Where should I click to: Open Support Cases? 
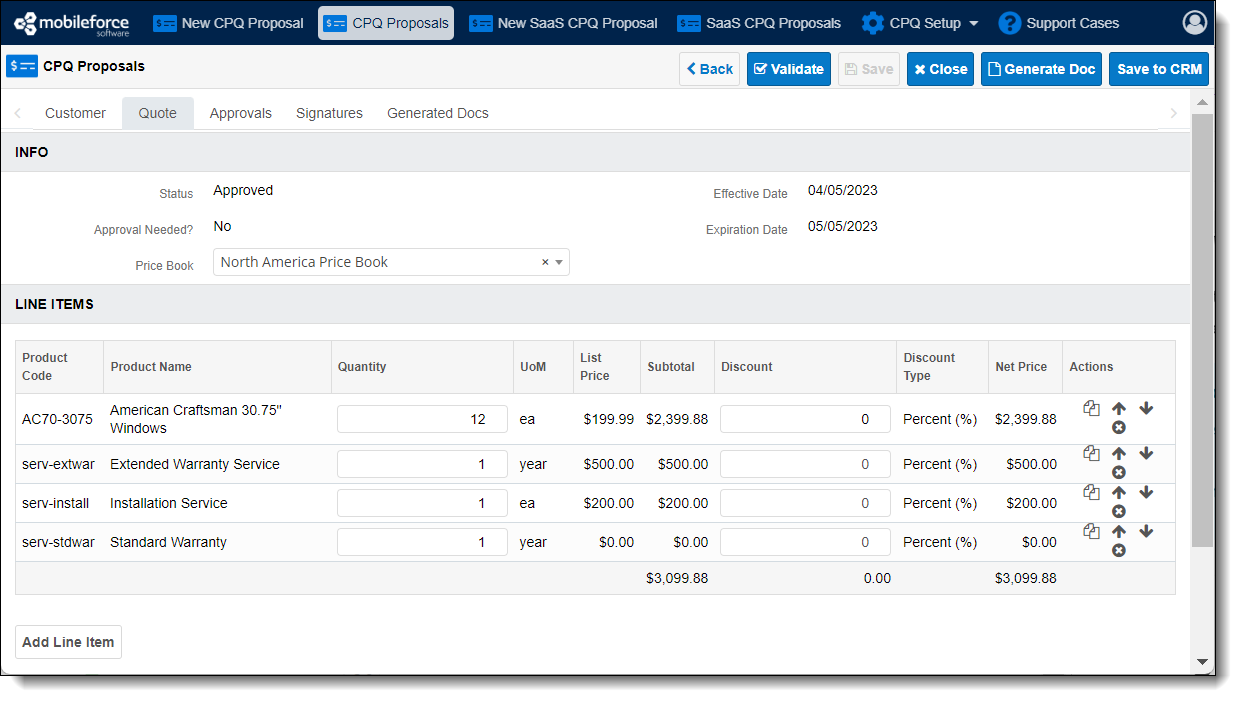1059,23
